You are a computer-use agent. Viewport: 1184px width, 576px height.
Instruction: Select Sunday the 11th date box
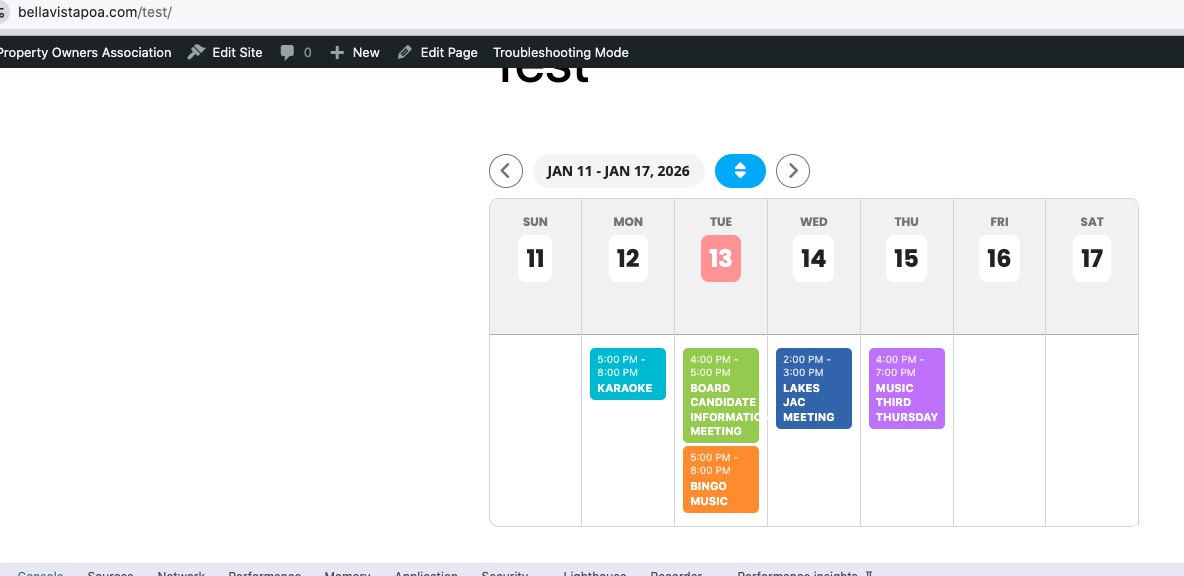535,258
